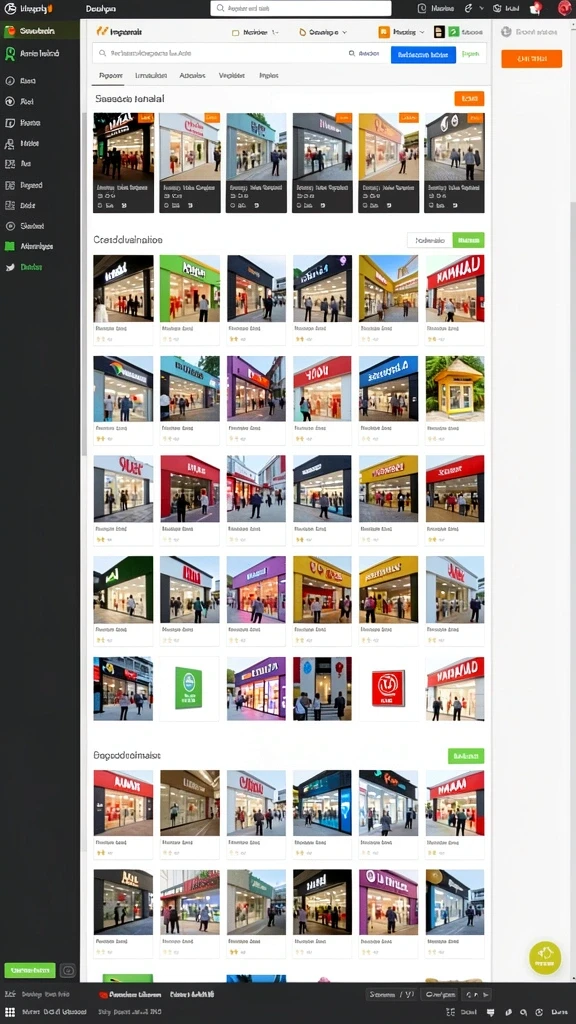Click the orange button in the right panel
Image resolution: width=576 pixels, height=1024 pixels.
coord(532,59)
